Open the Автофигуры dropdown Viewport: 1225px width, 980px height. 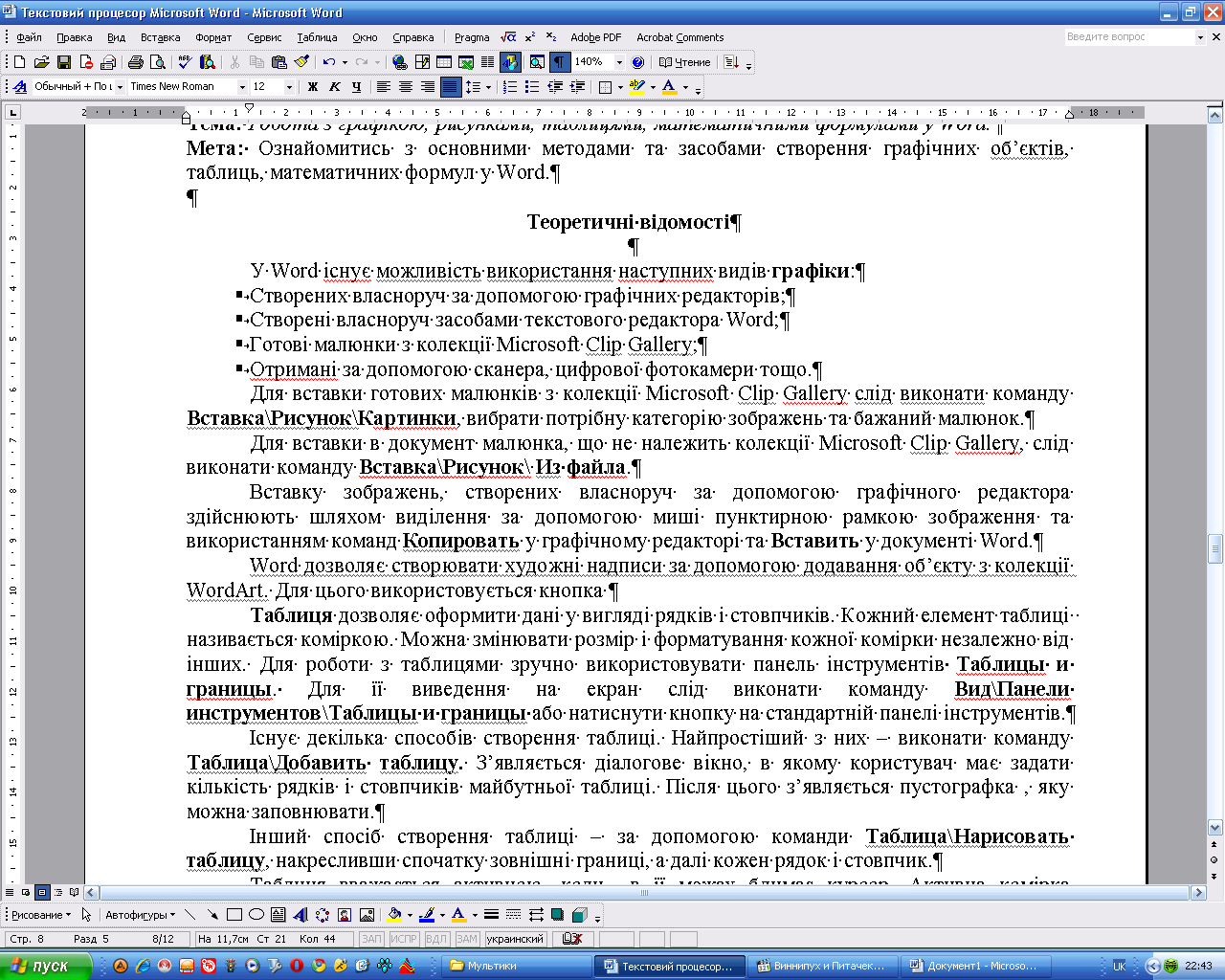click(141, 915)
